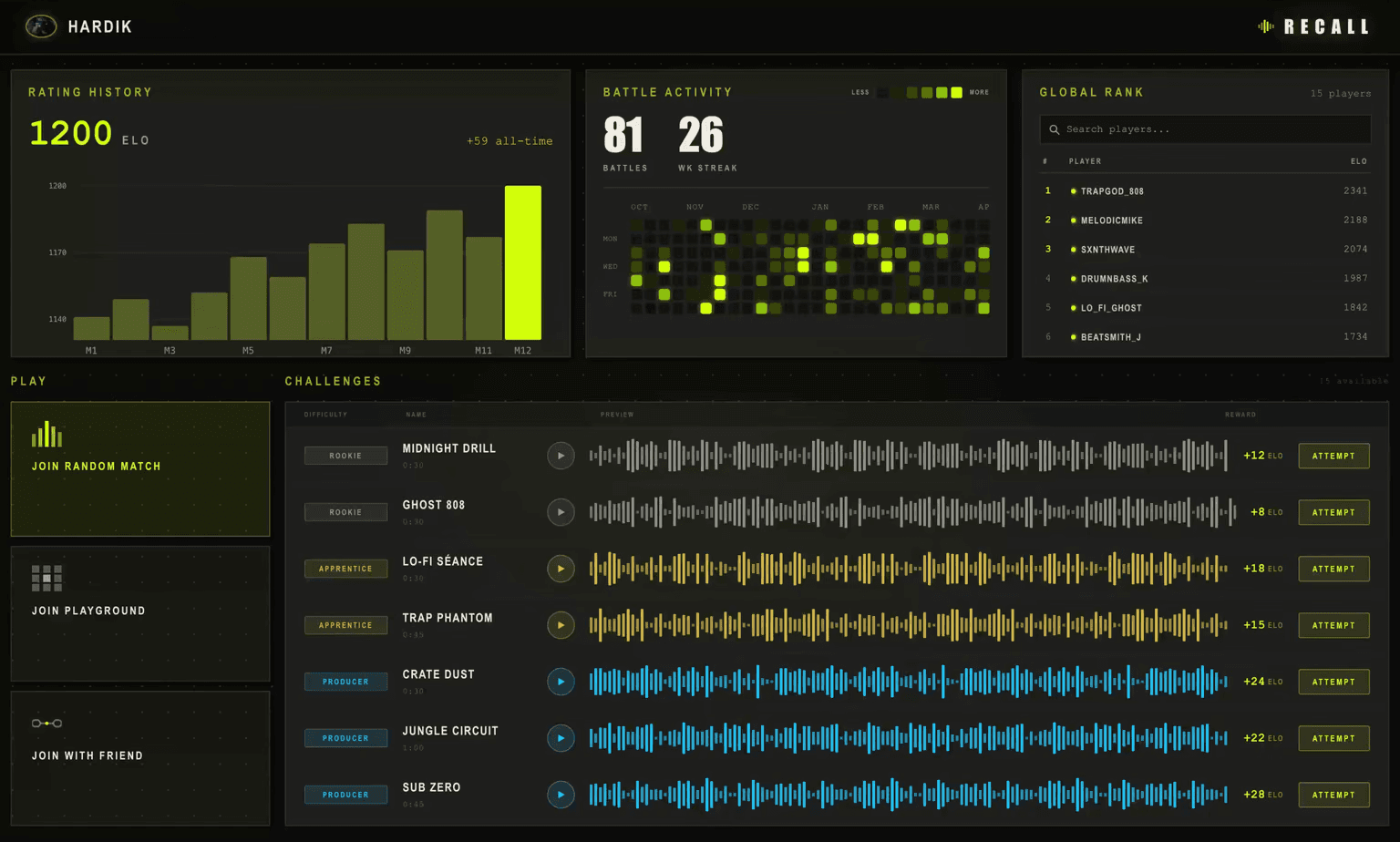This screenshot has height=842, width=1400.
Task: Click the Apprentice badge for Lo-Fi Séance
Action: pos(345,569)
